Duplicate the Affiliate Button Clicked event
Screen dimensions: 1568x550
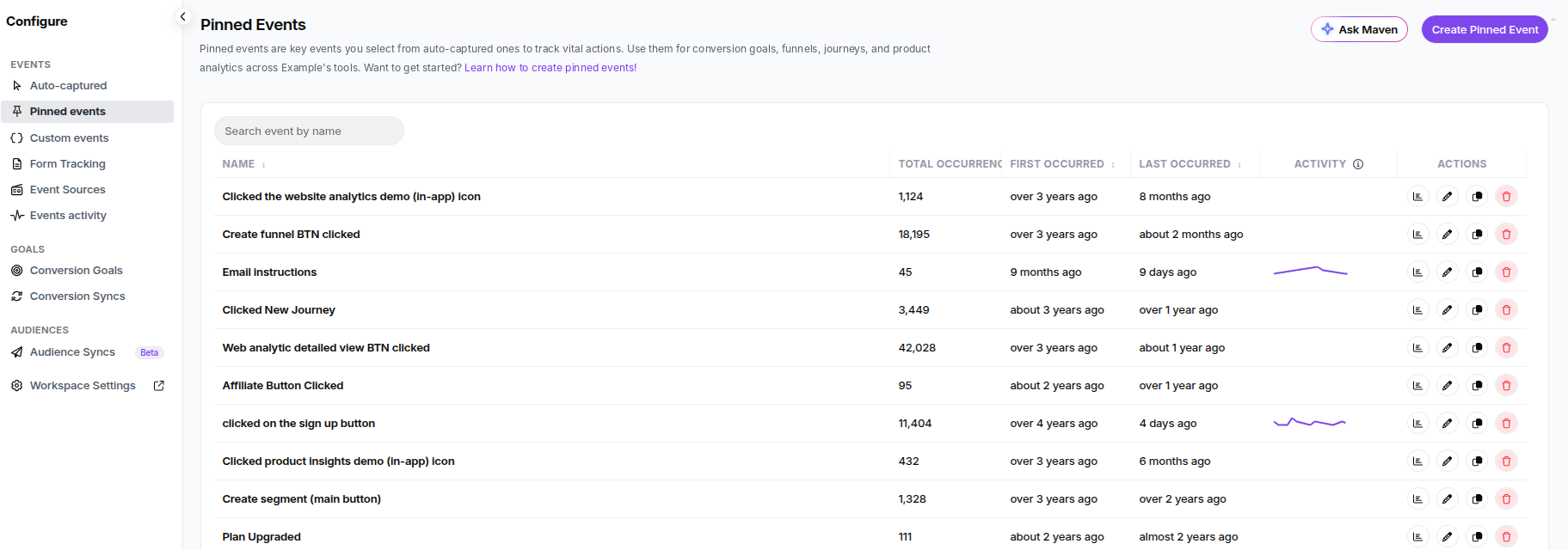[x=1477, y=386]
